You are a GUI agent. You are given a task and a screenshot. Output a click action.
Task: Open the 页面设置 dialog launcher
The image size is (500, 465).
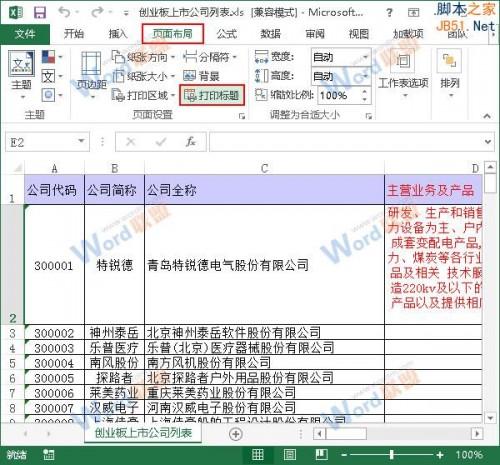pos(242,116)
